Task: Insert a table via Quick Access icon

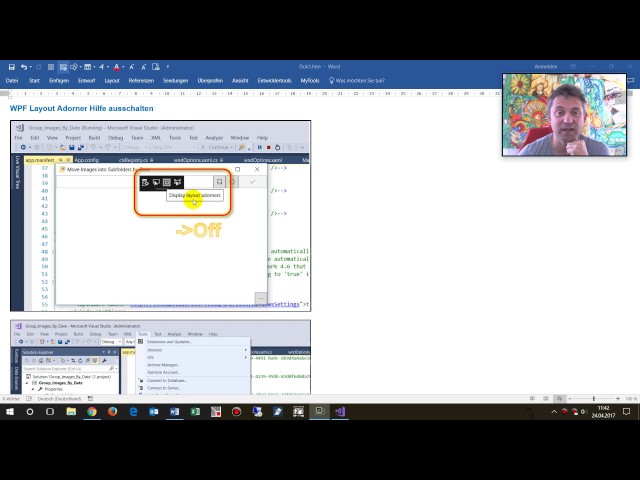Action: (x=87, y=67)
